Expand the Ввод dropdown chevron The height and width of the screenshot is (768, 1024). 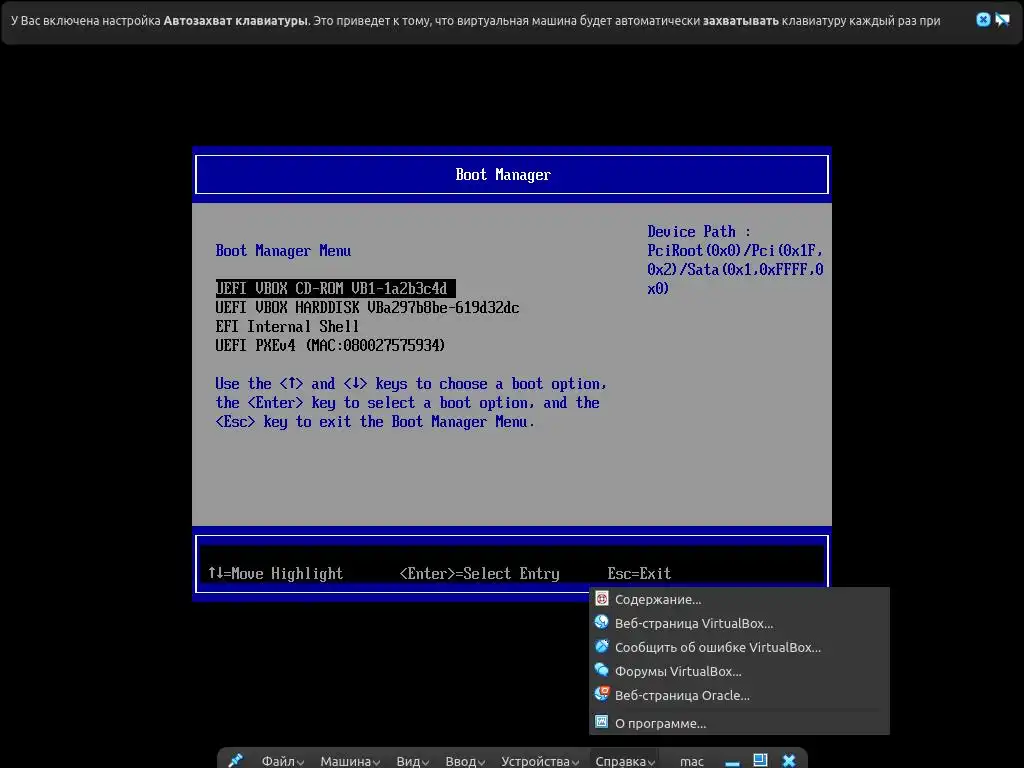(x=481, y=763)
